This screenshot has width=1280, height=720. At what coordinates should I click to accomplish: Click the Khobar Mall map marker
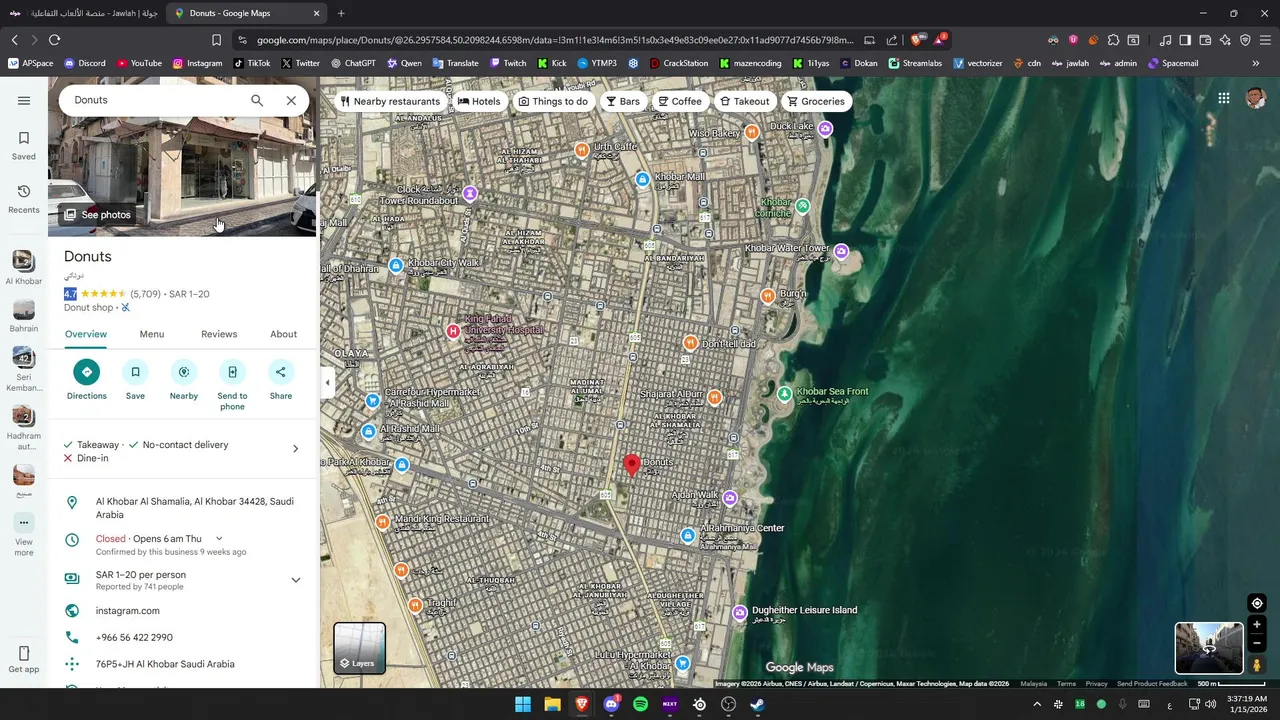point(643,179)
